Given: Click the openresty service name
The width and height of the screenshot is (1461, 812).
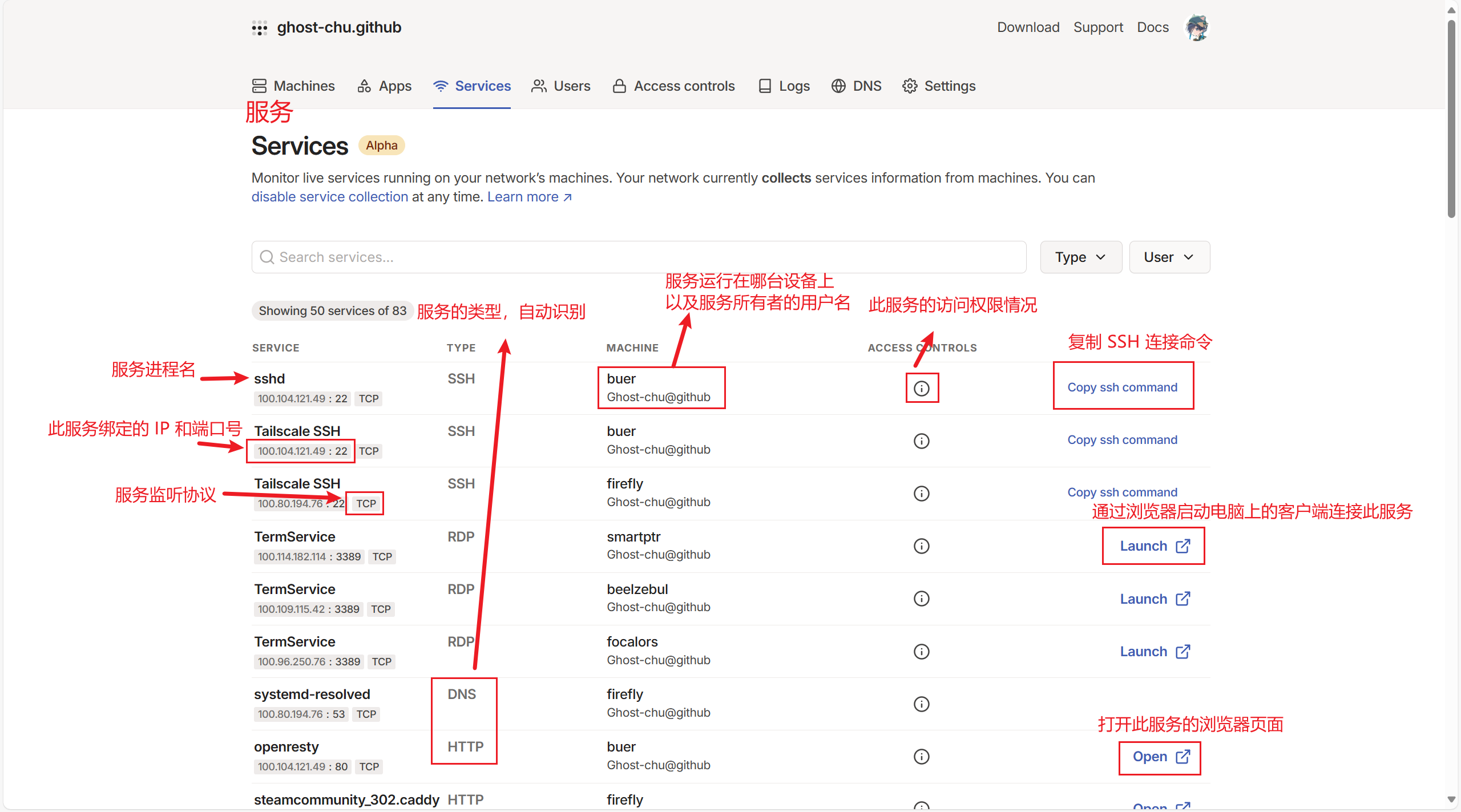Looking at the screenshot, I should (286, 747).
